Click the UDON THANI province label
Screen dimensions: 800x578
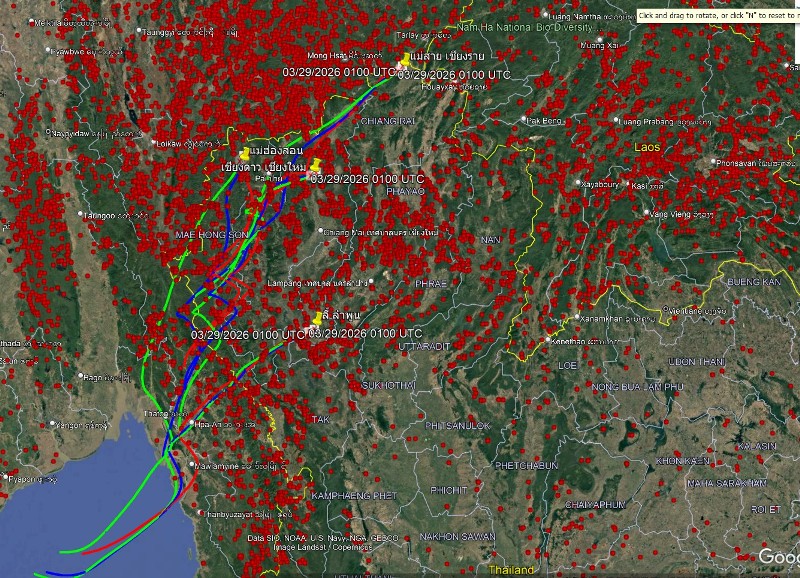[695, 361]
